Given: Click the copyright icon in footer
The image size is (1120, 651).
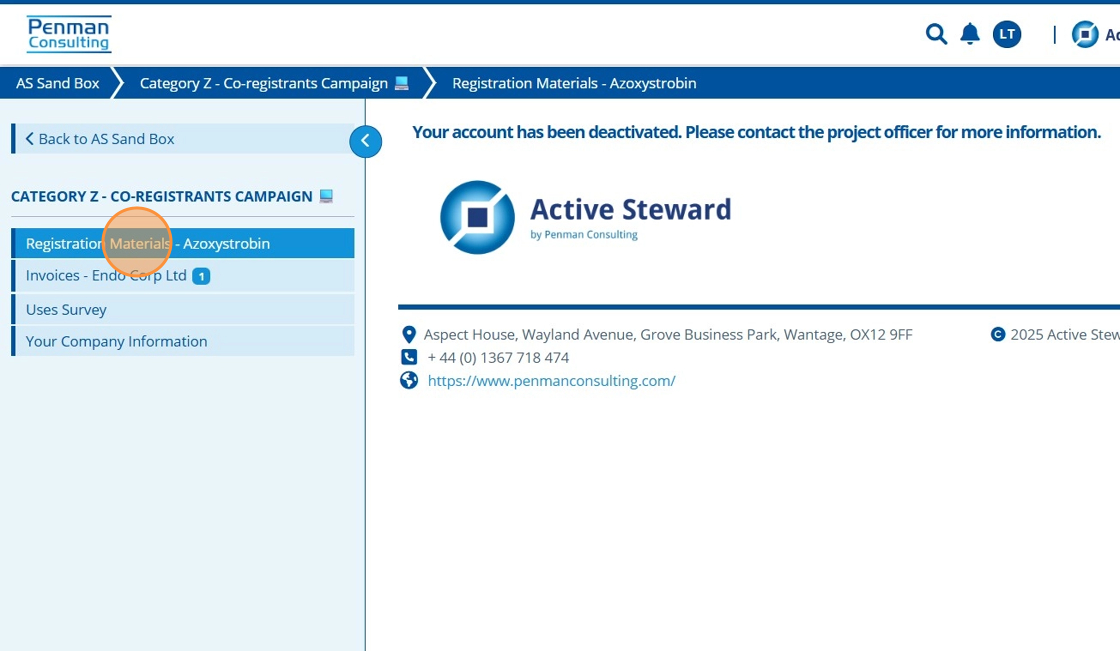Looking at the screenshot, I should (998, 334).
